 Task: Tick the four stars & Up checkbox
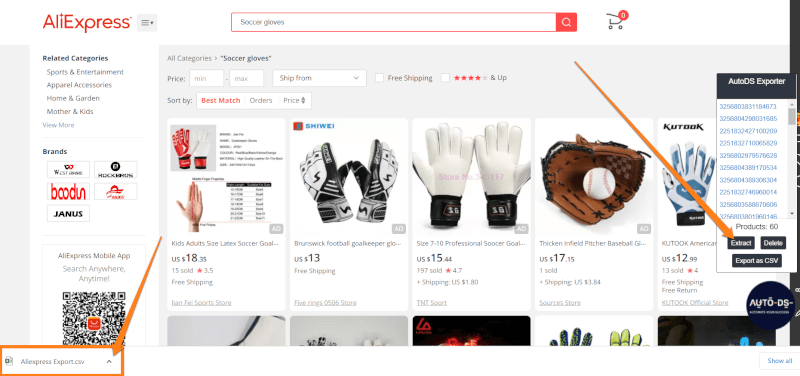(x=445, y=78)
